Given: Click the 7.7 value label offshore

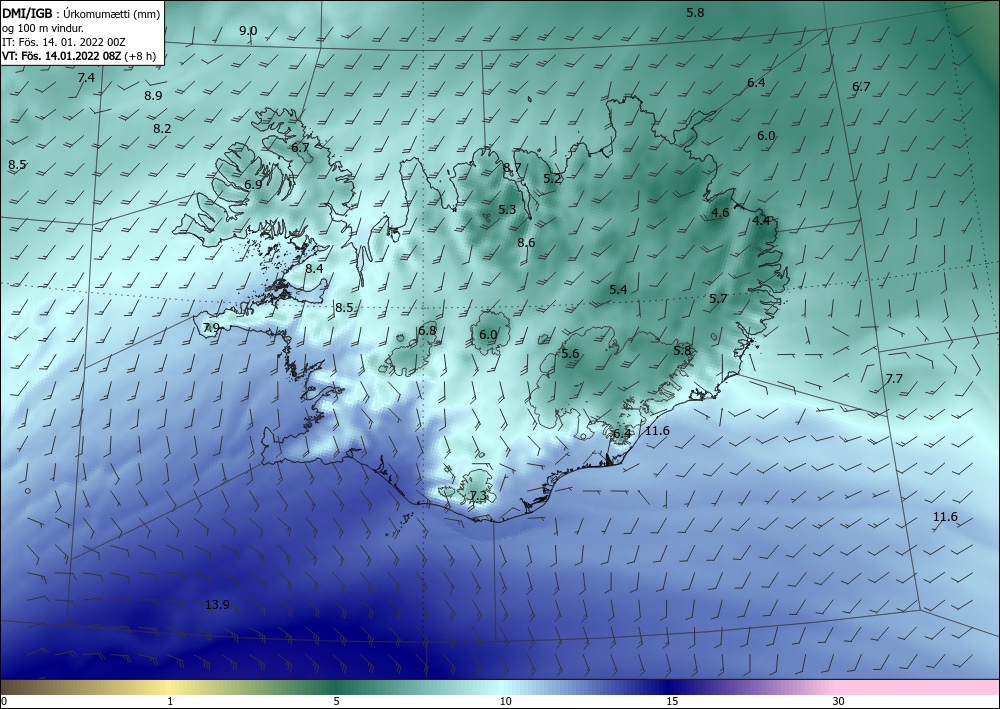Looking at the screenshot, I should (894, 379).
